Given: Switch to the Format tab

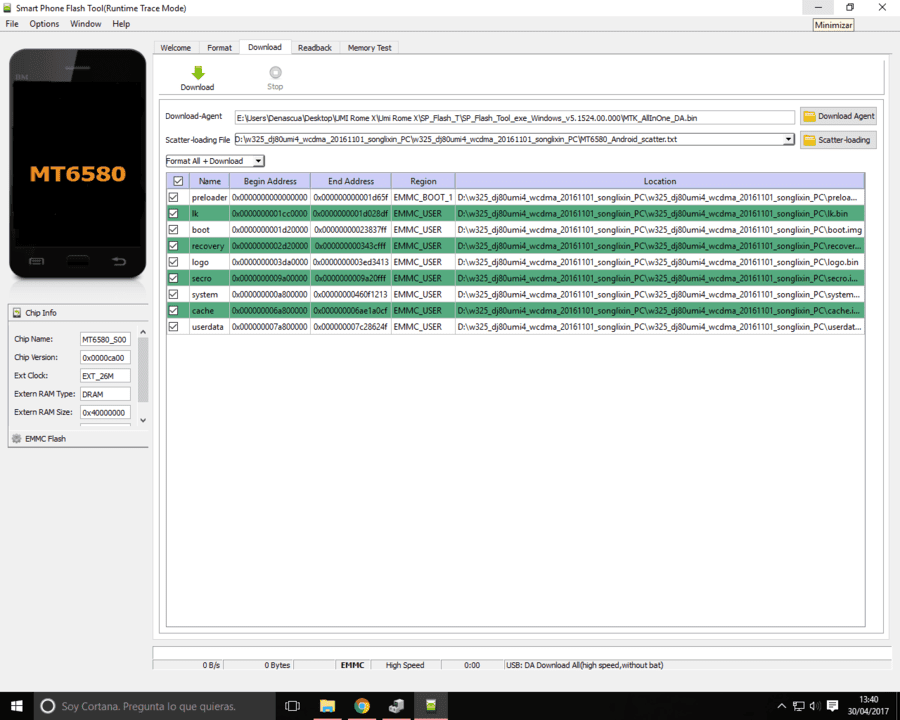Looking at the screenshot, I should (x=219, y=48).
